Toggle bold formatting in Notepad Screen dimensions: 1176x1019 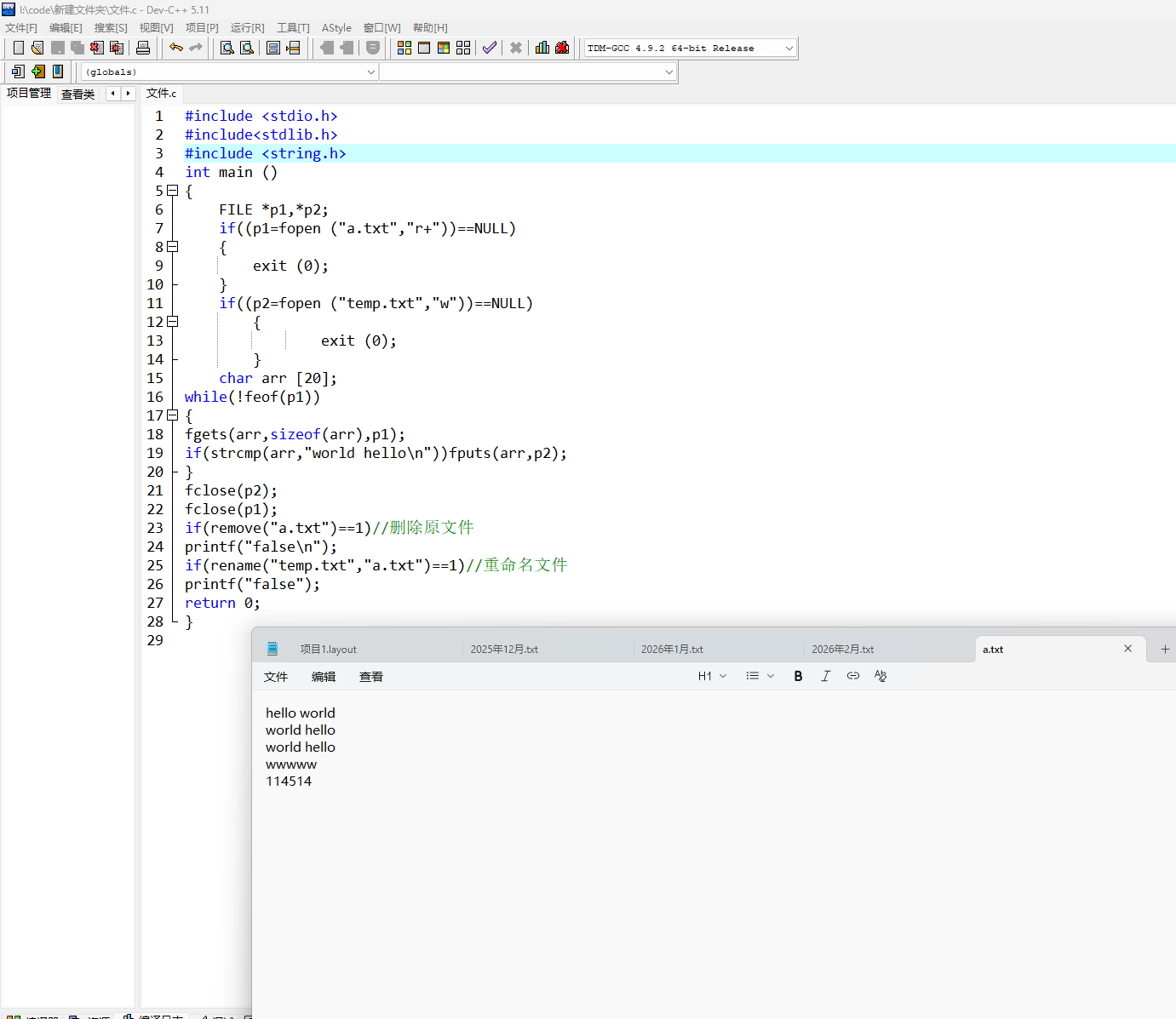point(798,676)
